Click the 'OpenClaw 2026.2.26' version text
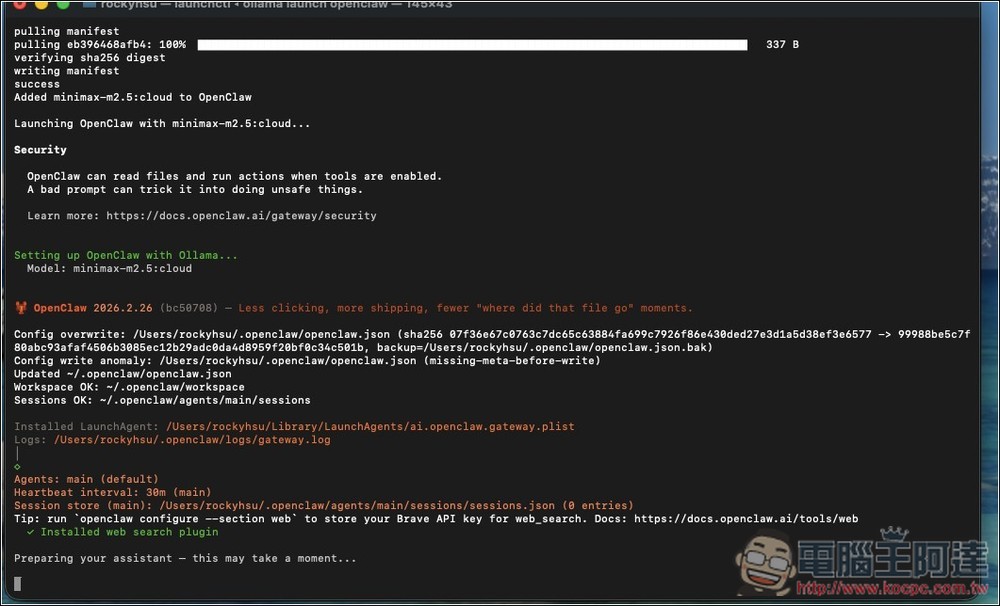Screen dimensions: 1000x606 pyautogui.click(x=93, y=308)
